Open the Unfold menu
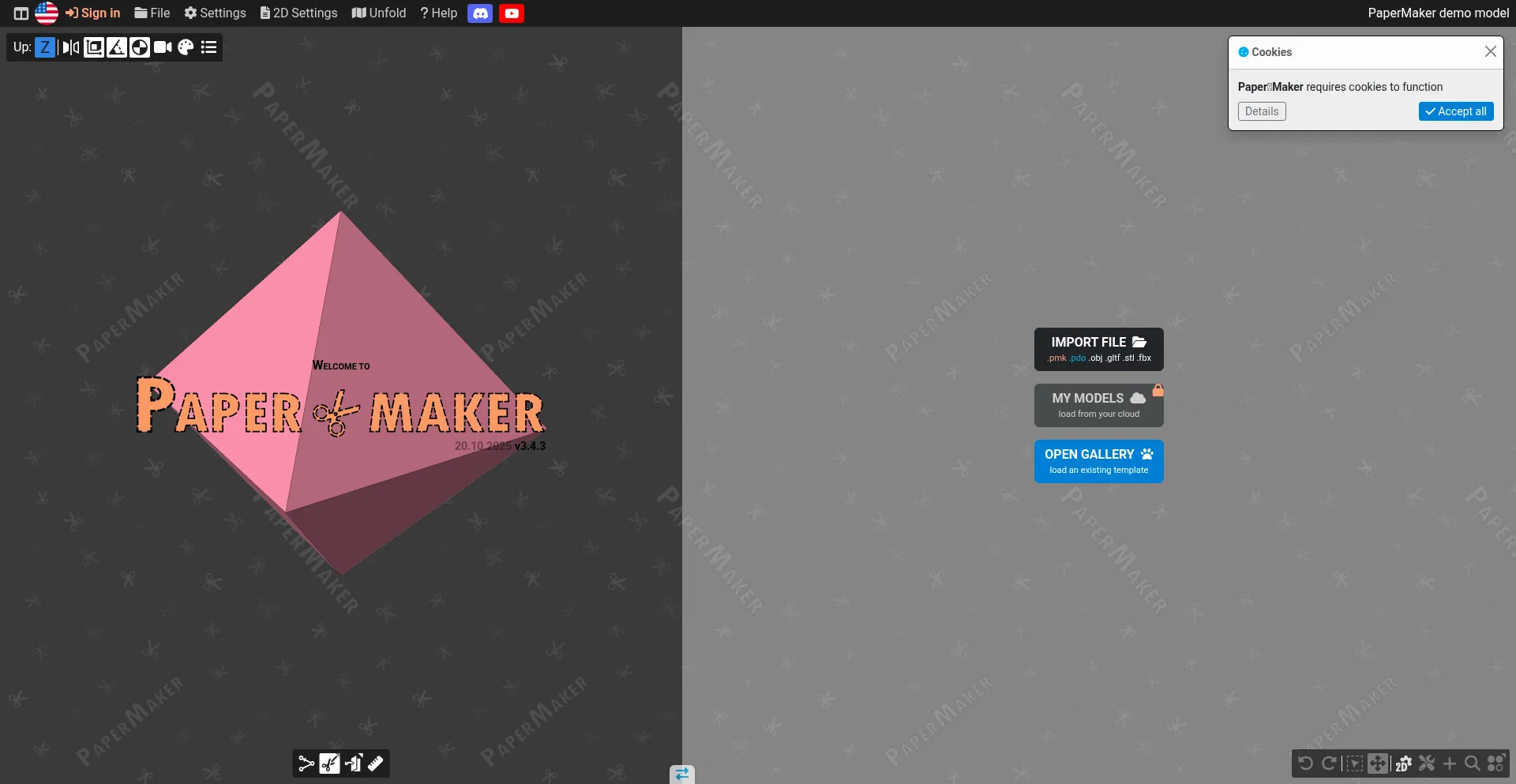 [x=379, y=13]
